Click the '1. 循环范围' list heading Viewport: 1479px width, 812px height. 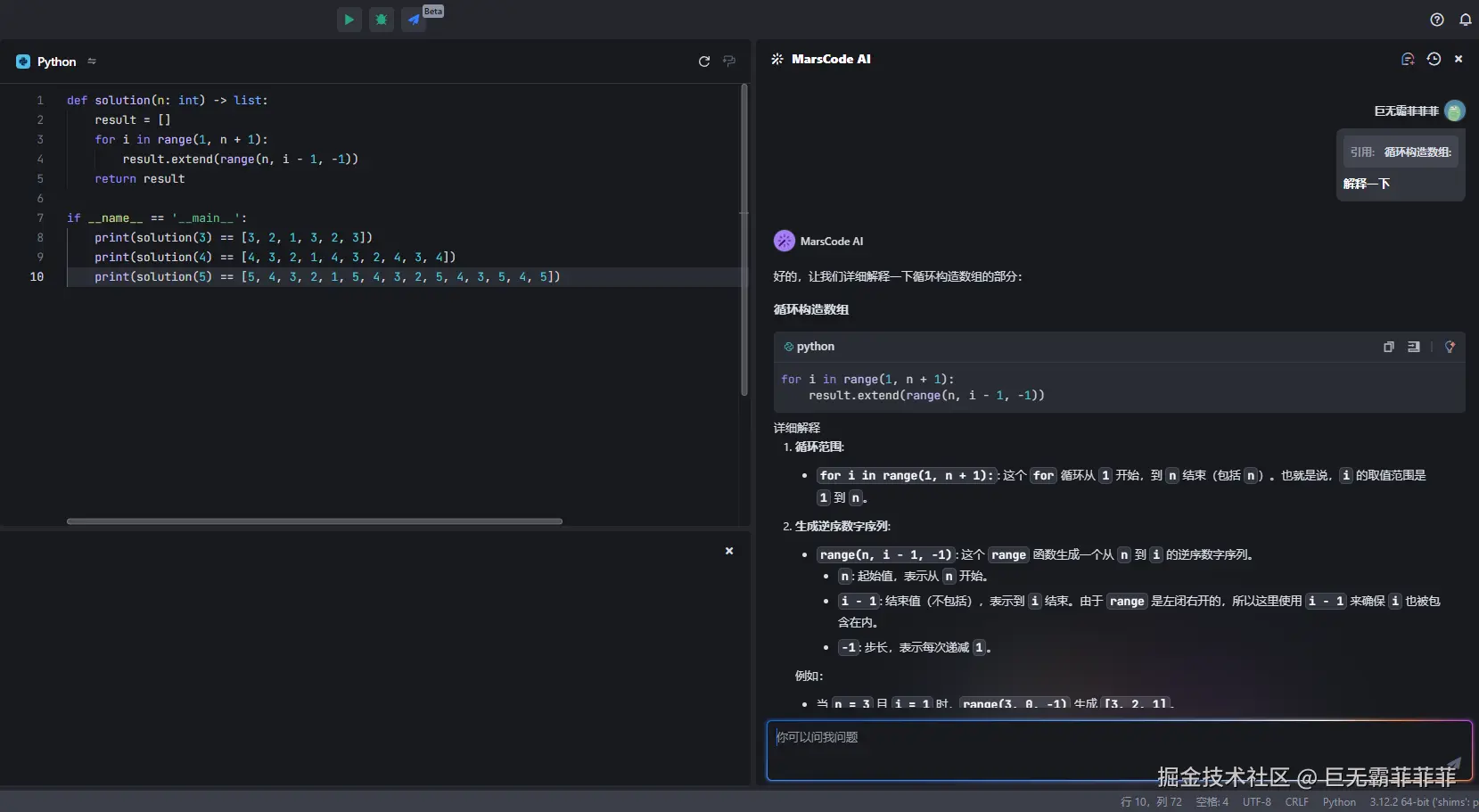(x=814, y=447)
